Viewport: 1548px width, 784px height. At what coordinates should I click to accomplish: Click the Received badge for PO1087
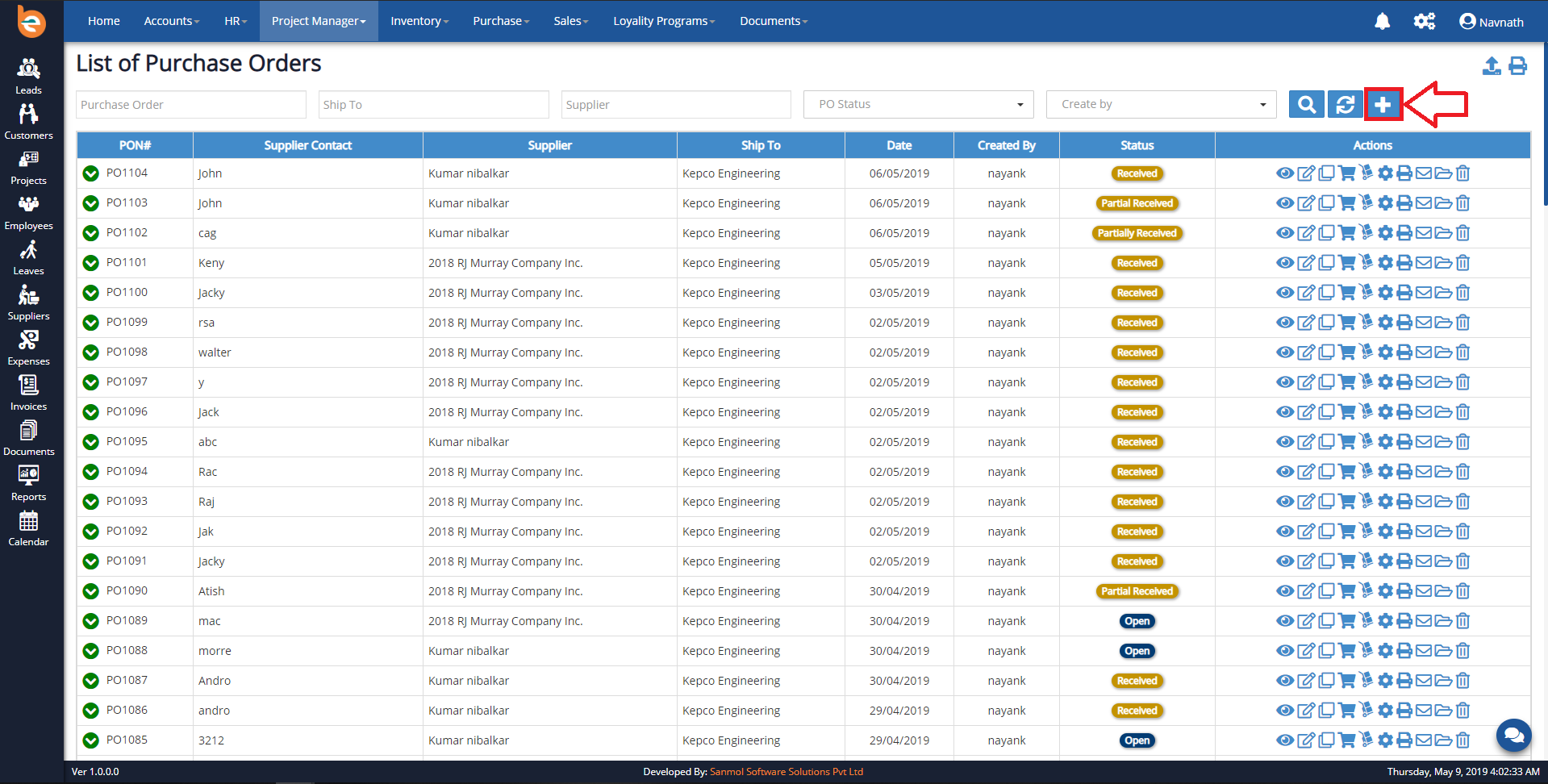pos(1137,681)
